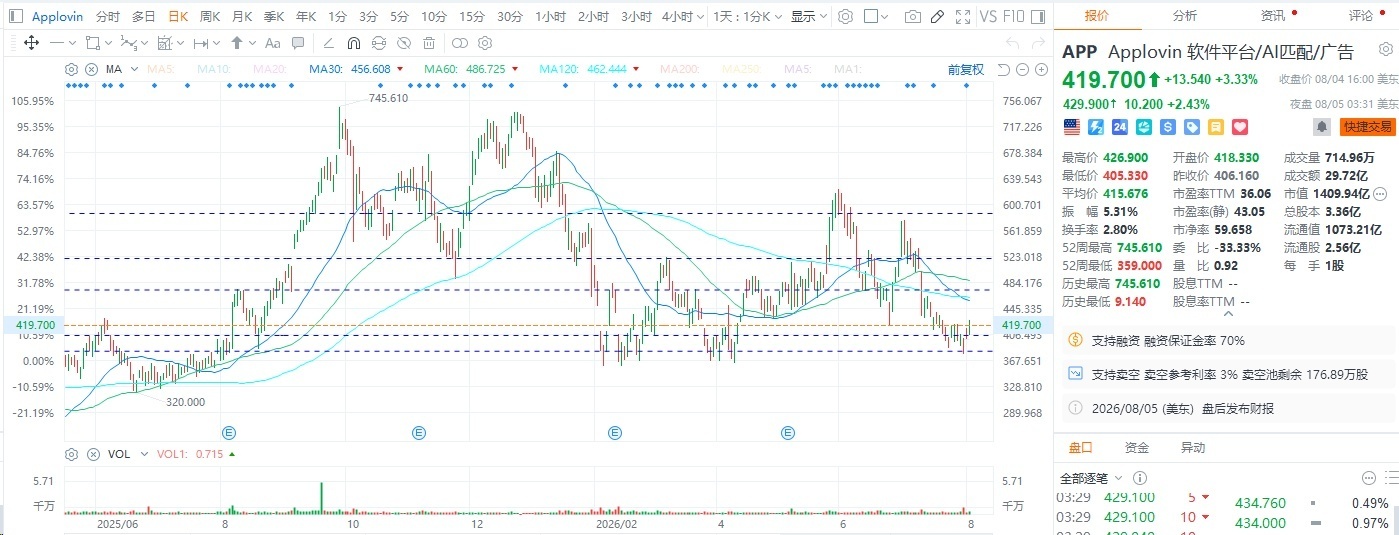Image resolution: width=1399 pixels, height=535 pixels.
Task: Take a chart snapshot with camera icon
Action: coord(912,17)
